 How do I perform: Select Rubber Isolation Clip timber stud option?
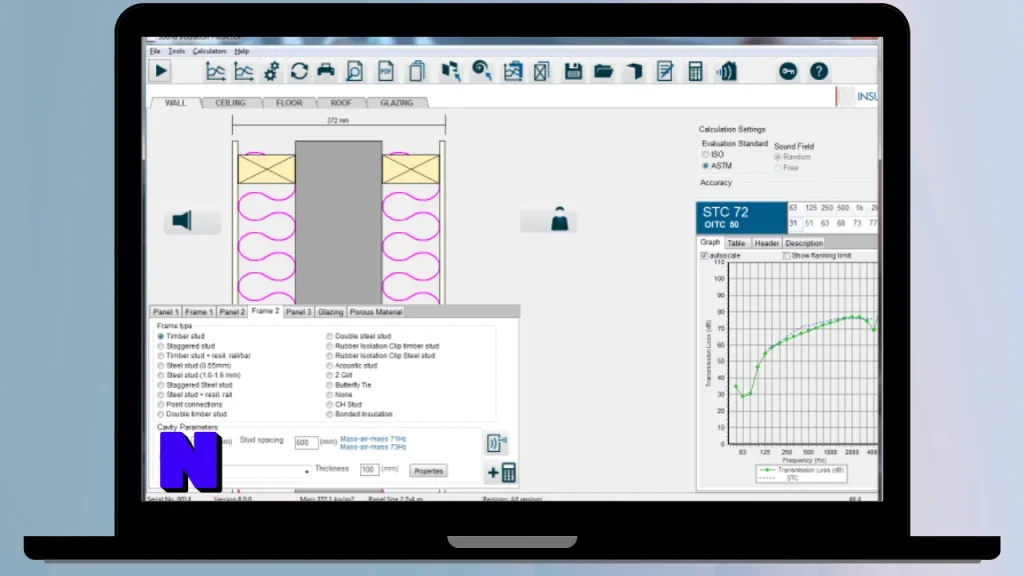click(330, 346)
